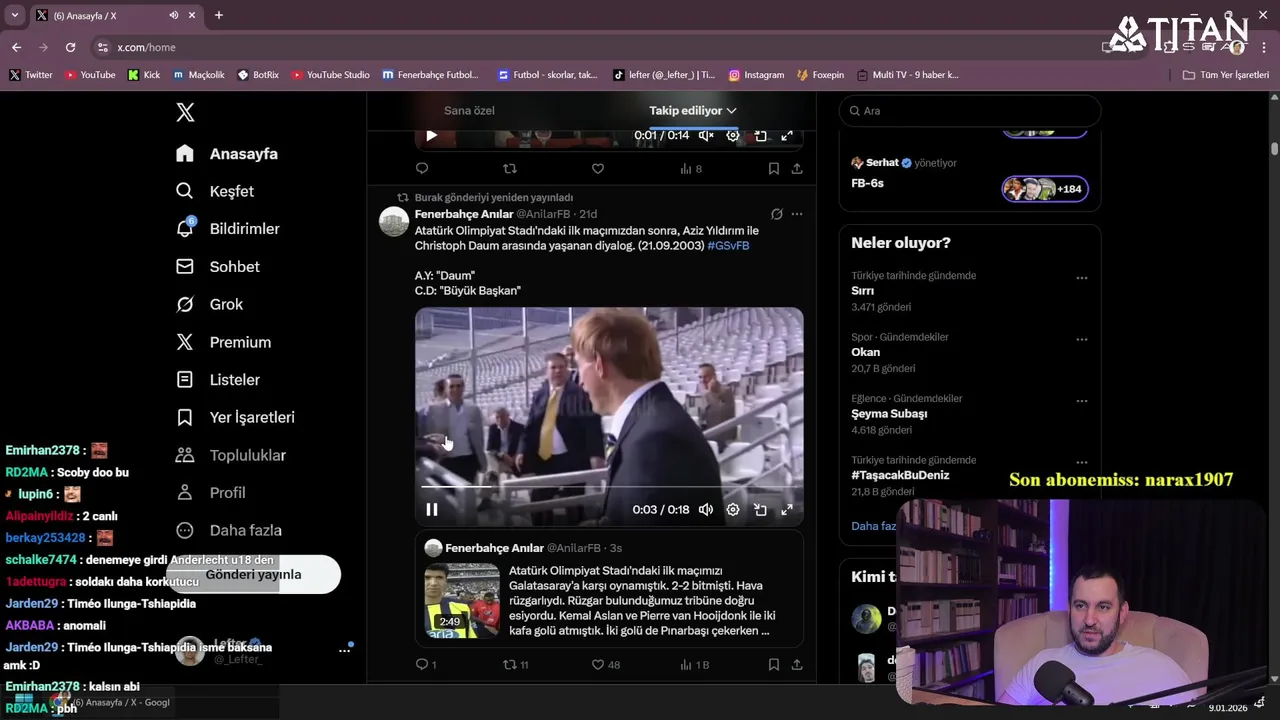This screenshot has width=1280, height=720.
Task: Open new tab plus button
Action: 218,15
